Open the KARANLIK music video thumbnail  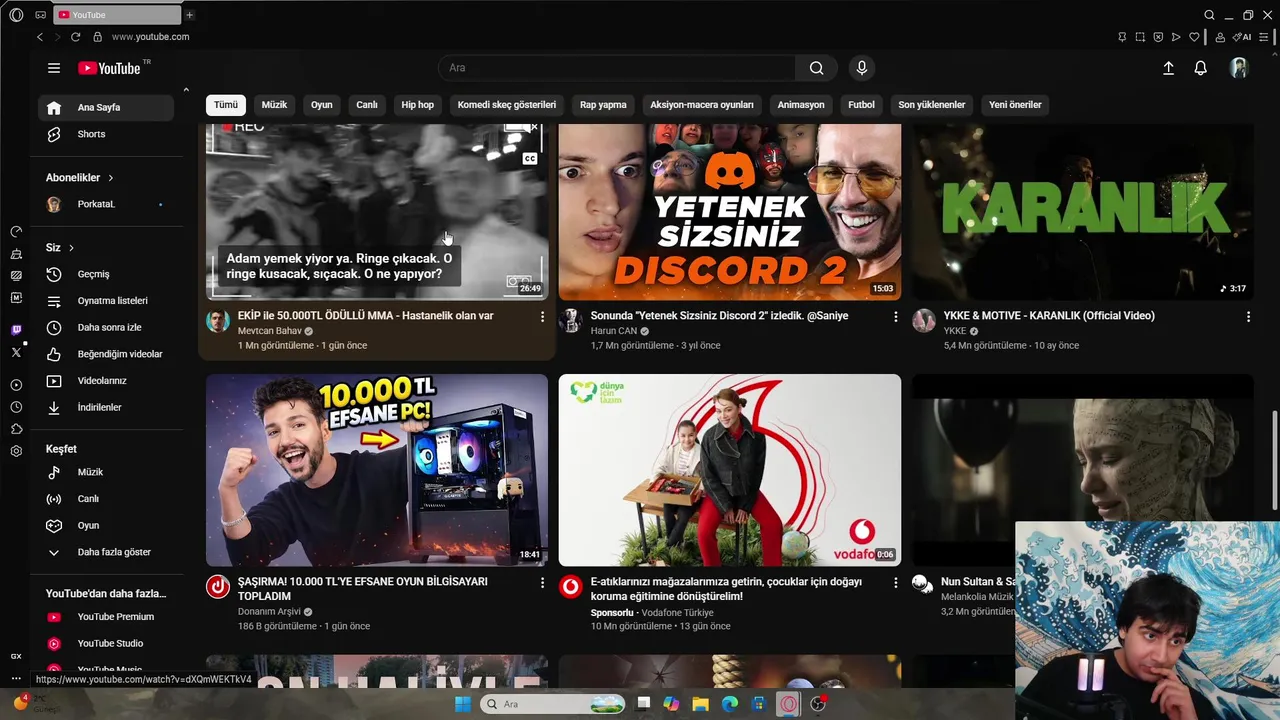click(1082, 212)
